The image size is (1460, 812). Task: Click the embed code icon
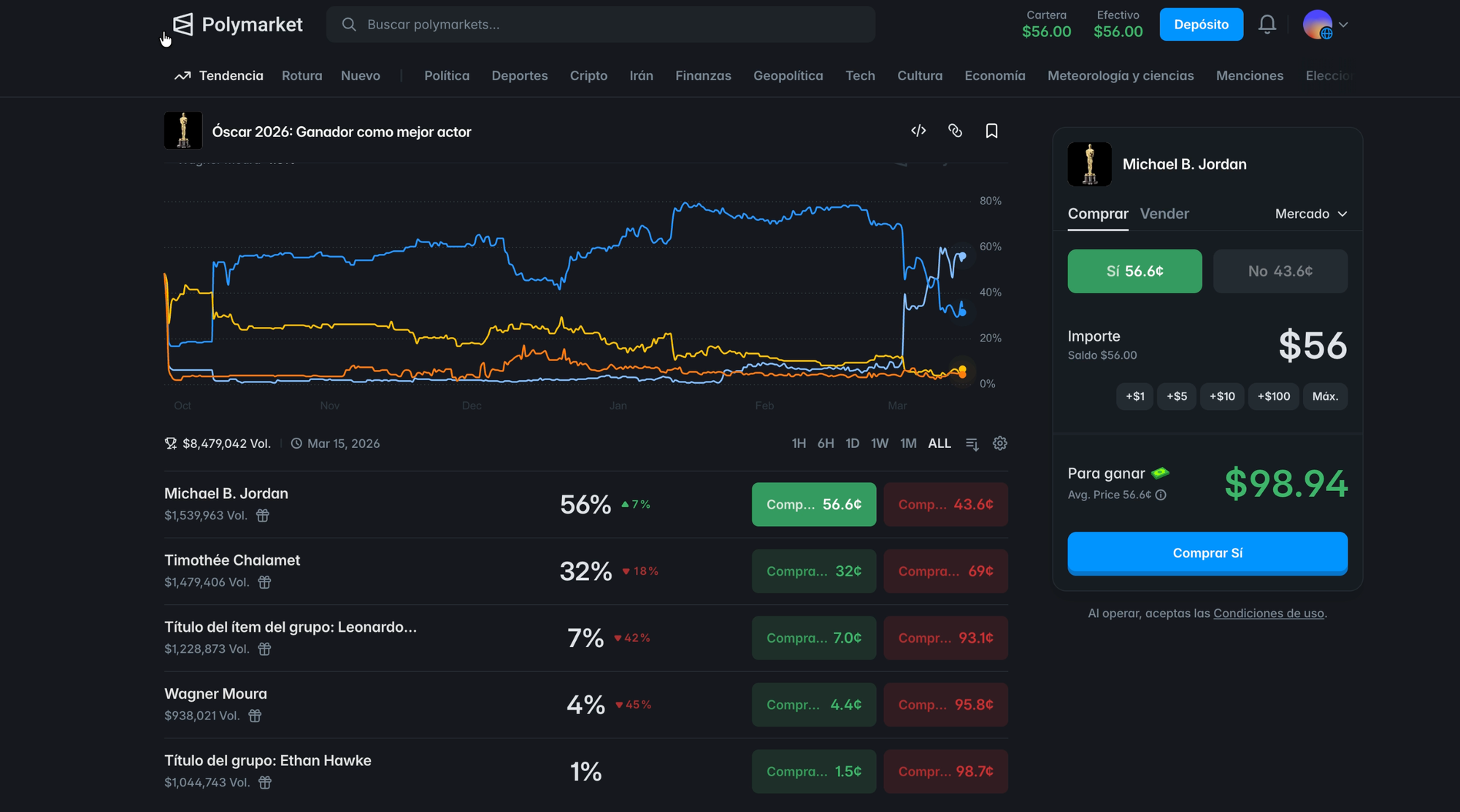click(x=918, y=131)
